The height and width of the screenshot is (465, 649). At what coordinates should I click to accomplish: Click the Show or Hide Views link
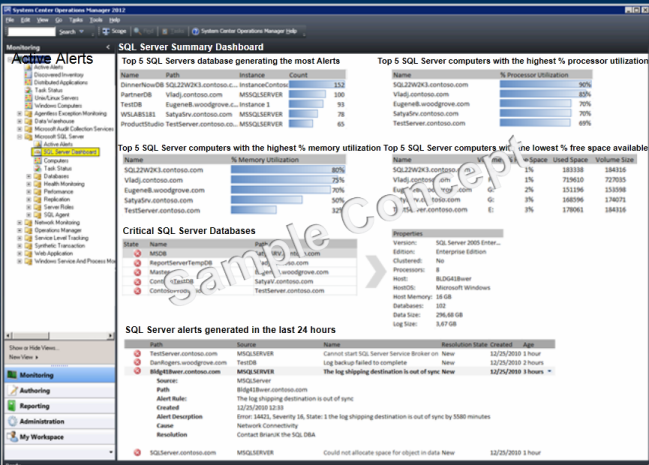click(x=34, y=348)
